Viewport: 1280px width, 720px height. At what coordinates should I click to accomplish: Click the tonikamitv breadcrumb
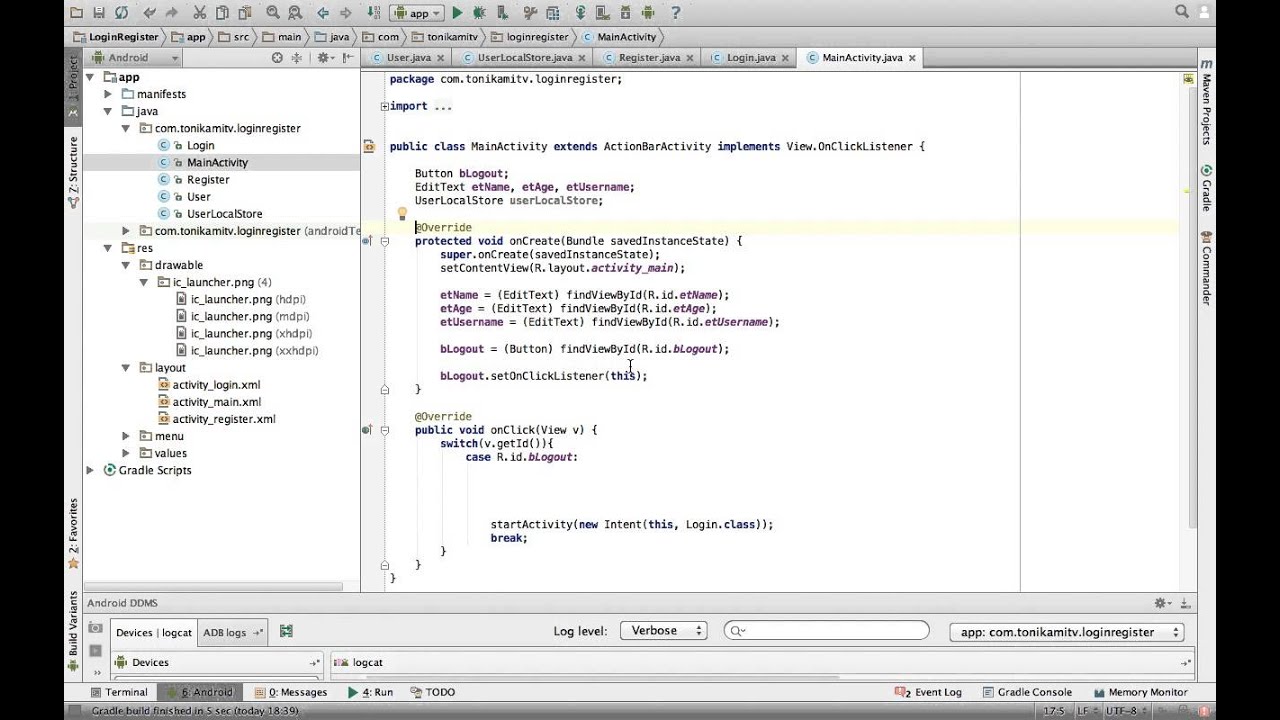tap(445, 37)
